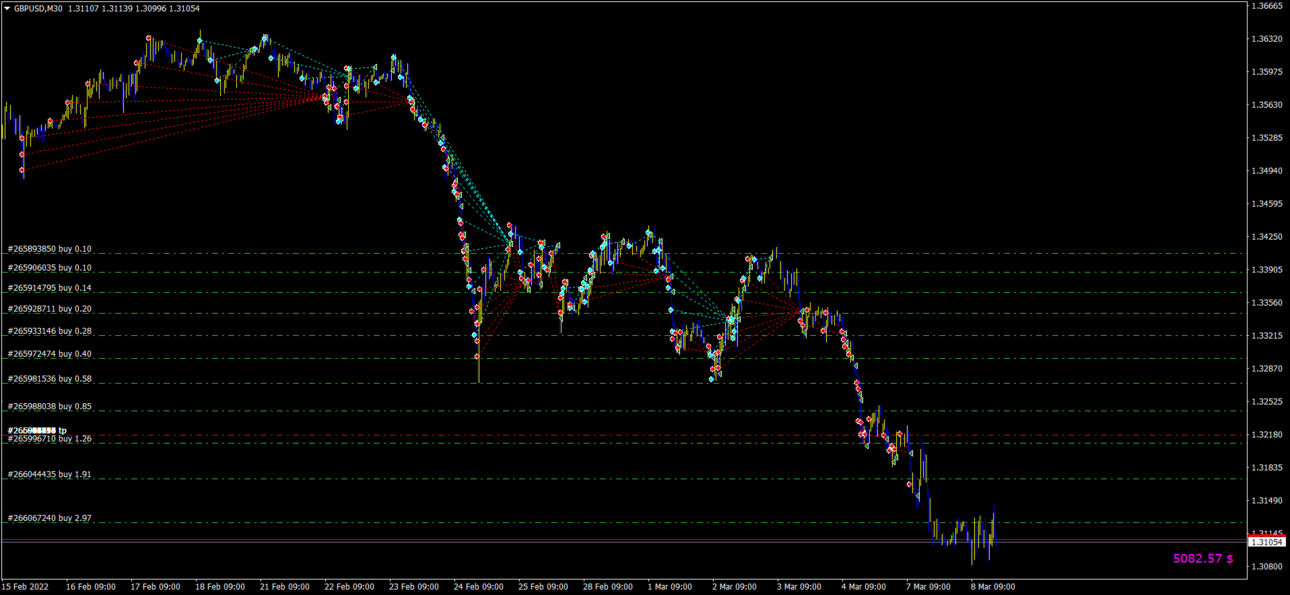Click time axis label 8 Mar 09:00

[994, 587]
